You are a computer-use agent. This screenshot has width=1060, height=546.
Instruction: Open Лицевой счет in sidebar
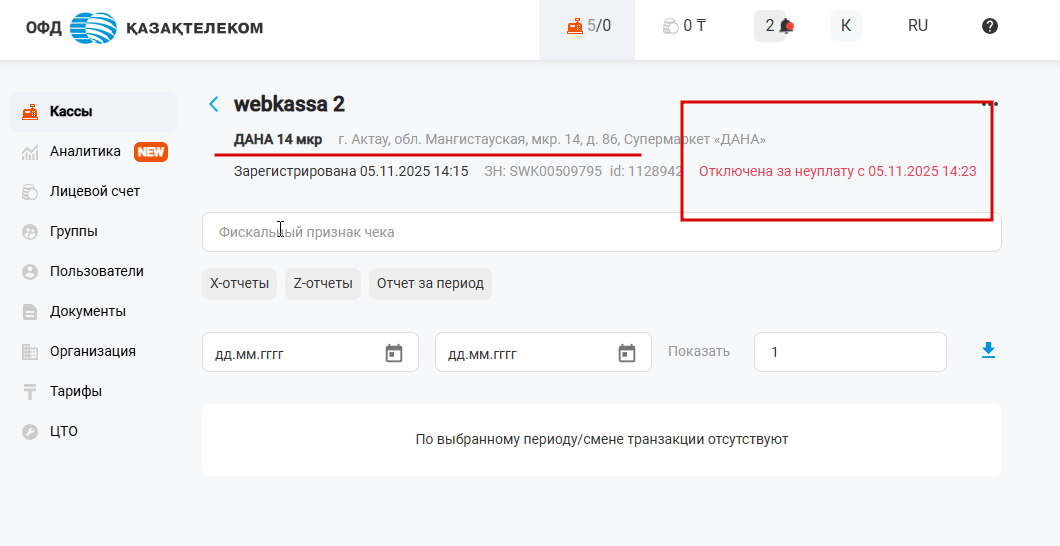[x=94, y=191]
